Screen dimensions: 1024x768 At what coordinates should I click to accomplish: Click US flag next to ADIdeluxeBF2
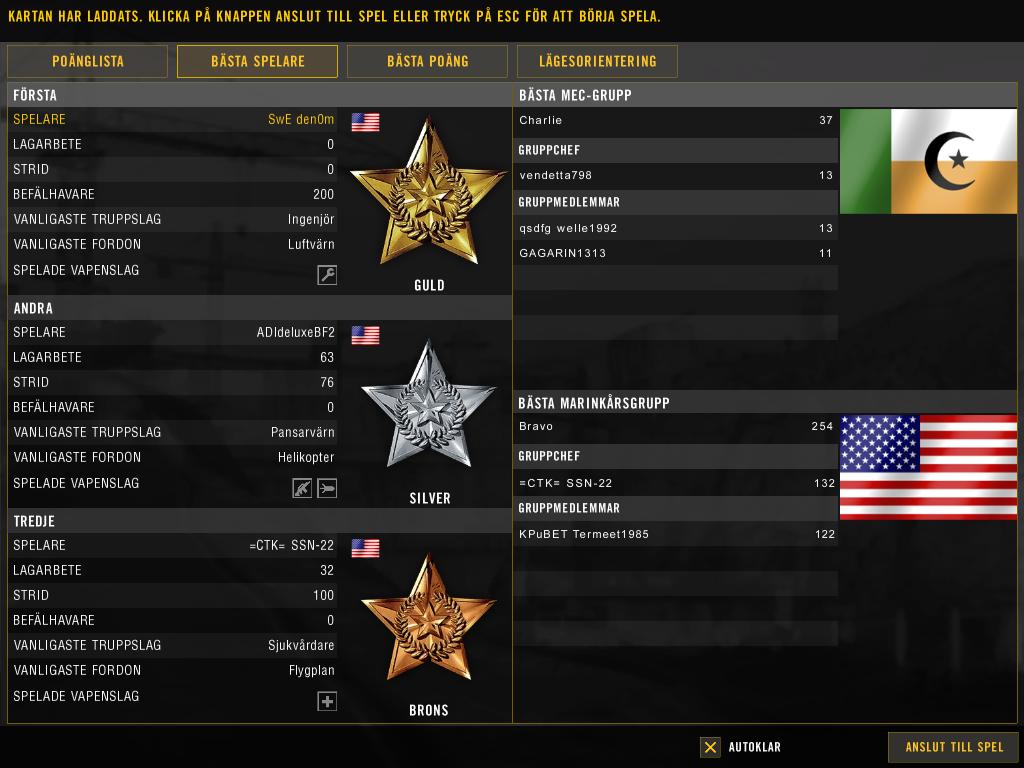click(366, 335)
